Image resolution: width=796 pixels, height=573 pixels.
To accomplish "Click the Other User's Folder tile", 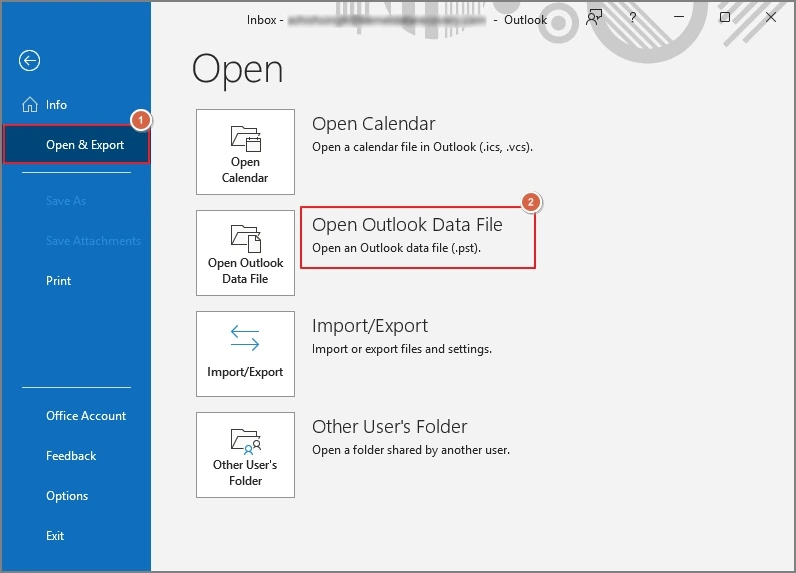I will pyautogui.click(x=245, y=455).
